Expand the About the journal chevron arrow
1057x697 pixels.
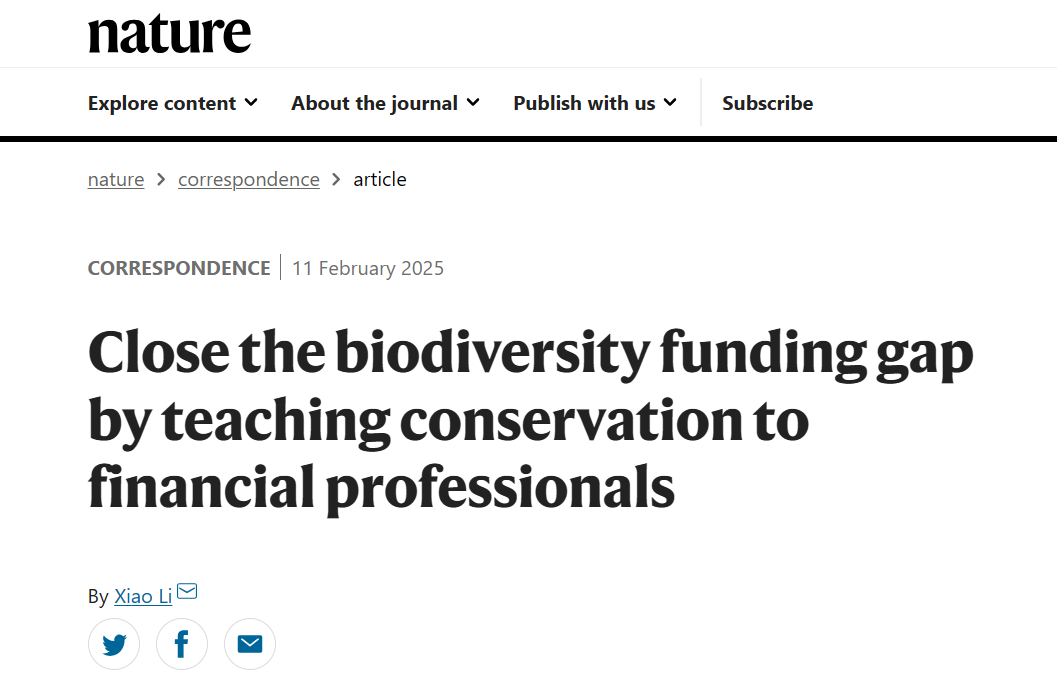tap(473, 102)
